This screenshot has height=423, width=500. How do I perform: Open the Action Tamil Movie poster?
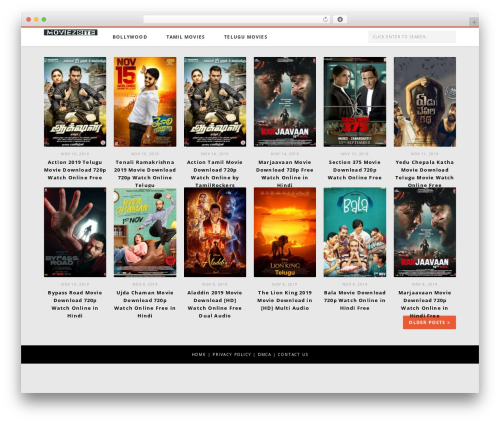point(215,102)
